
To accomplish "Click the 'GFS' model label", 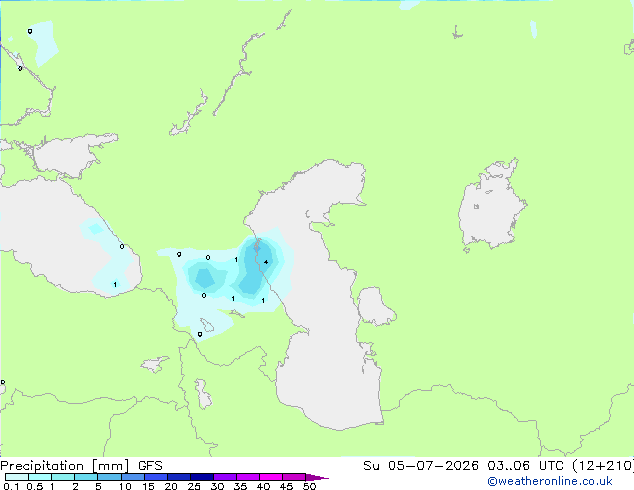I will pos(150,466).
